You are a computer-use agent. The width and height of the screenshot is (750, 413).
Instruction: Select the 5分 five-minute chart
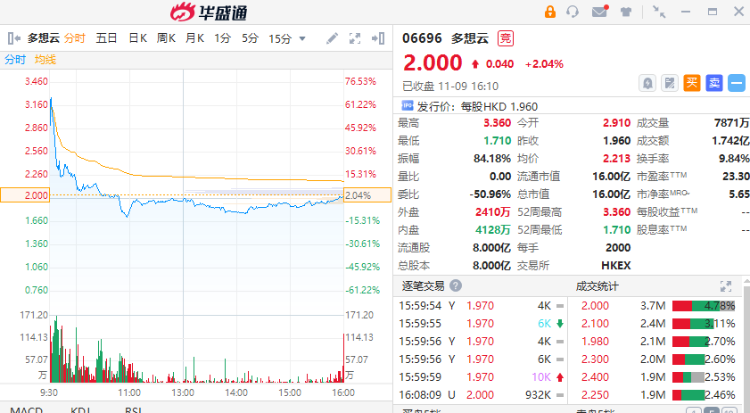pos(250,38)
